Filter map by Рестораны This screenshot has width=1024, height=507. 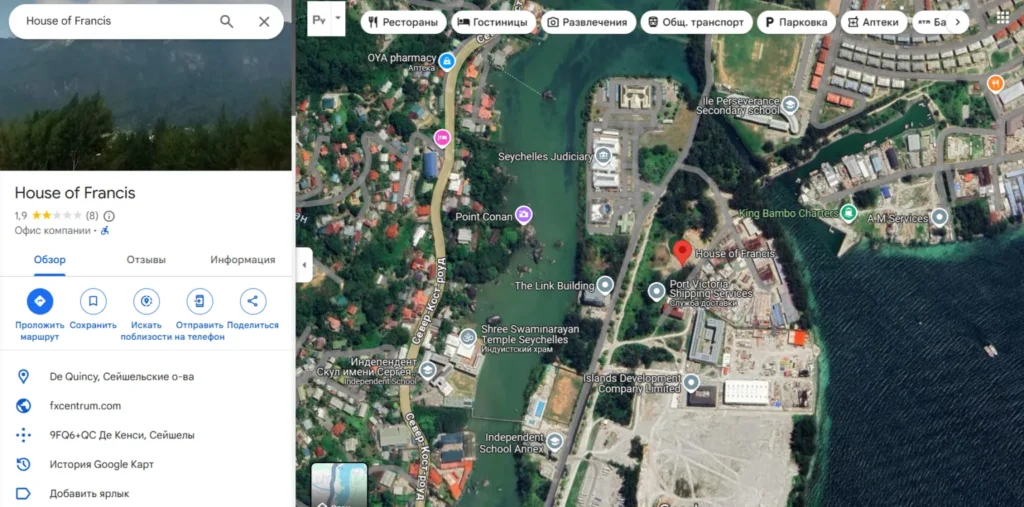coord(403,22)
